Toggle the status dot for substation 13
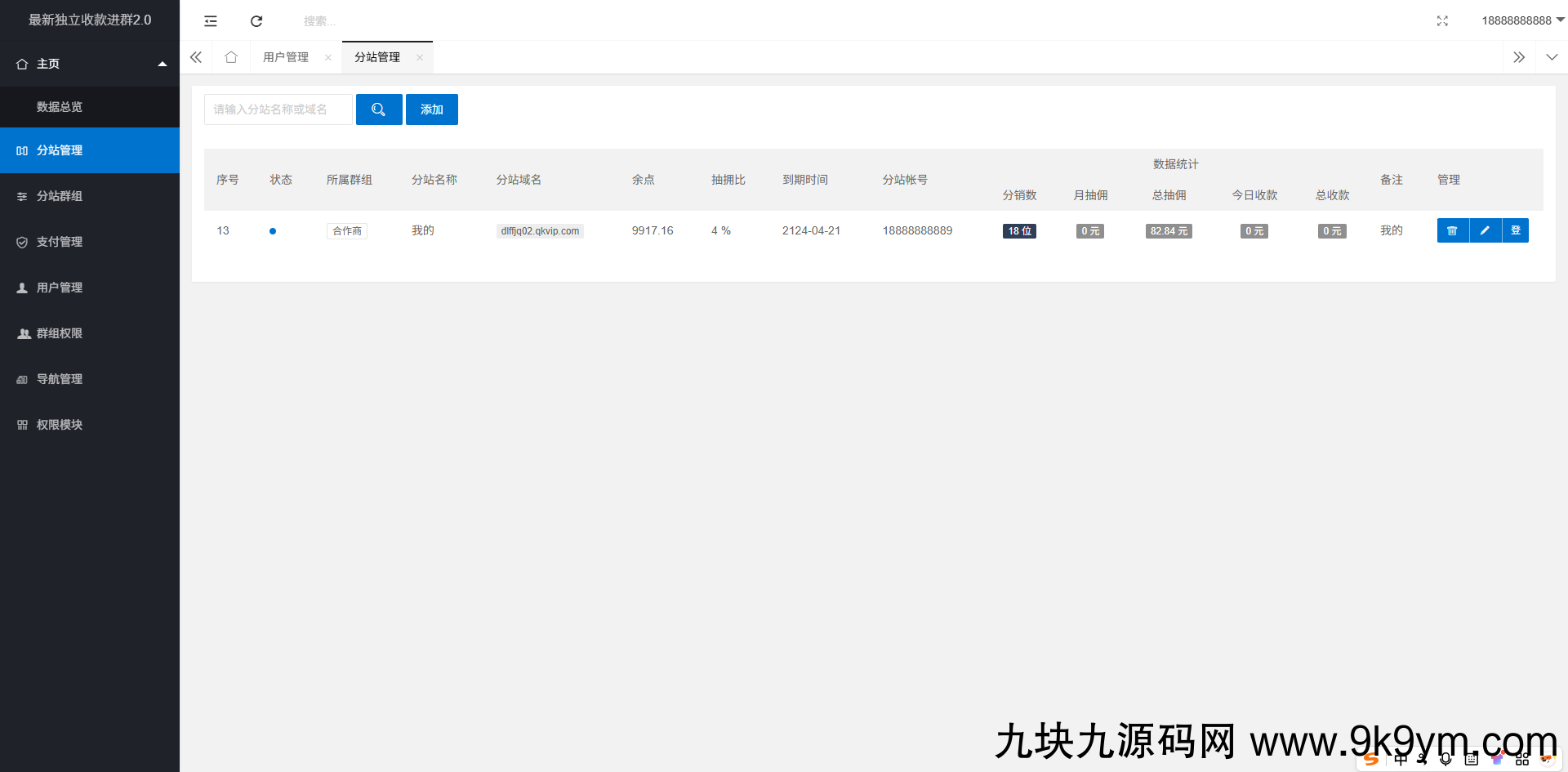 point(273,231)
